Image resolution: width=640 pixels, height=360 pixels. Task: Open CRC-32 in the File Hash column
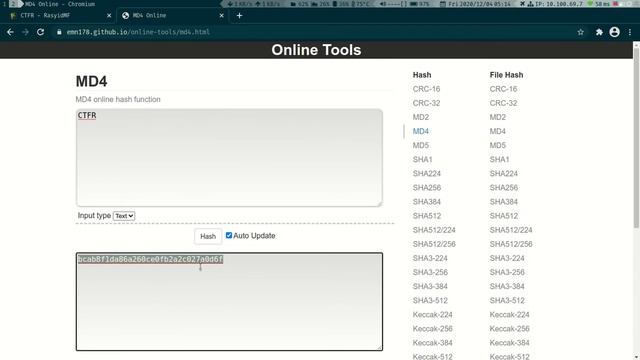pyautogui.click(x=503, y=103)
